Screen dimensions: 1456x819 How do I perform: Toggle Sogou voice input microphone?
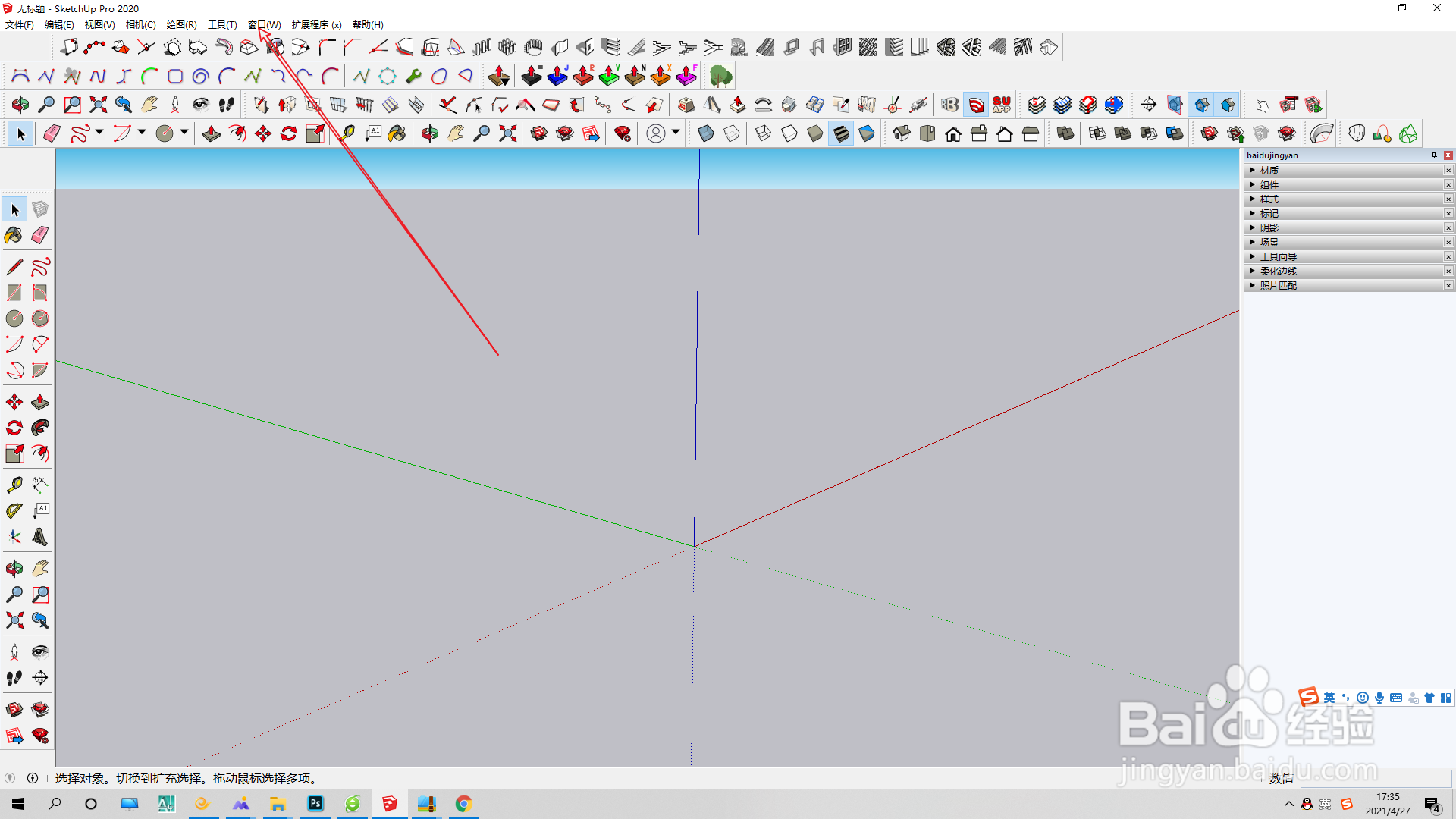[x=1379, y=698]
